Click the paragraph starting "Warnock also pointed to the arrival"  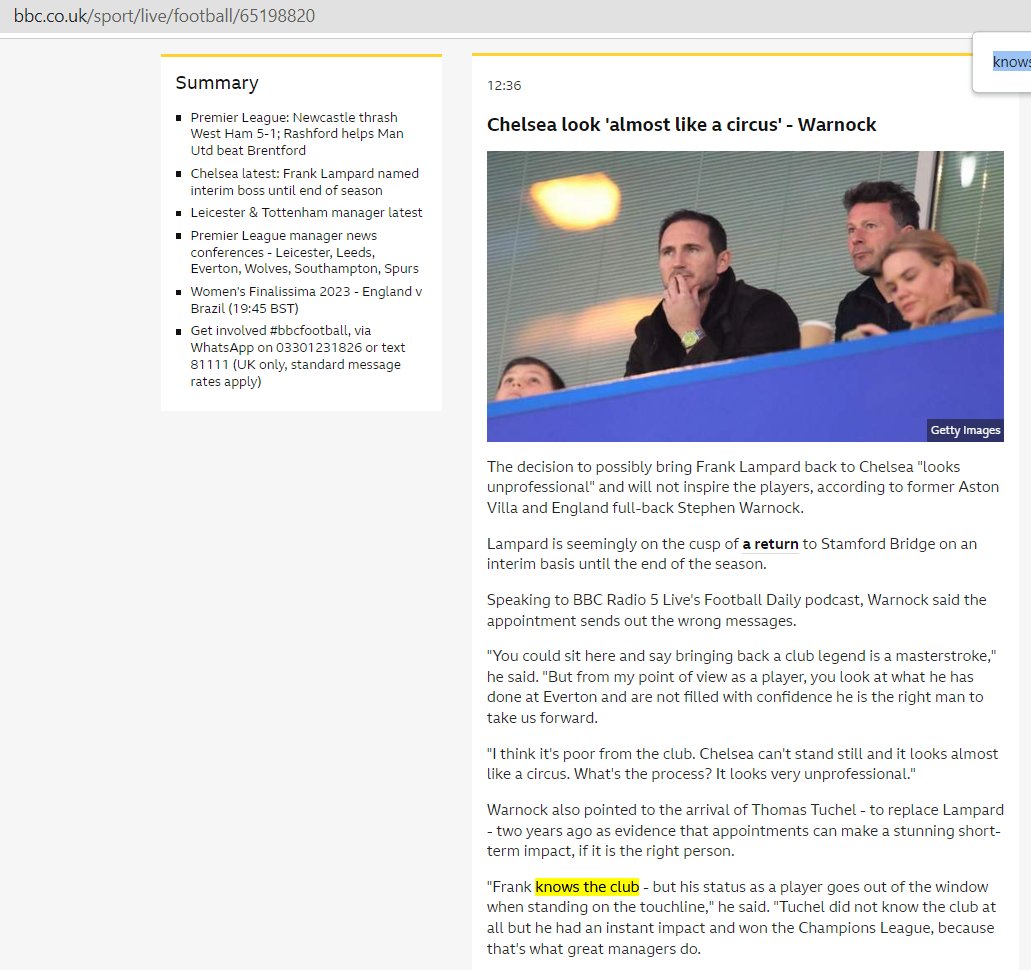pos(745,830)
